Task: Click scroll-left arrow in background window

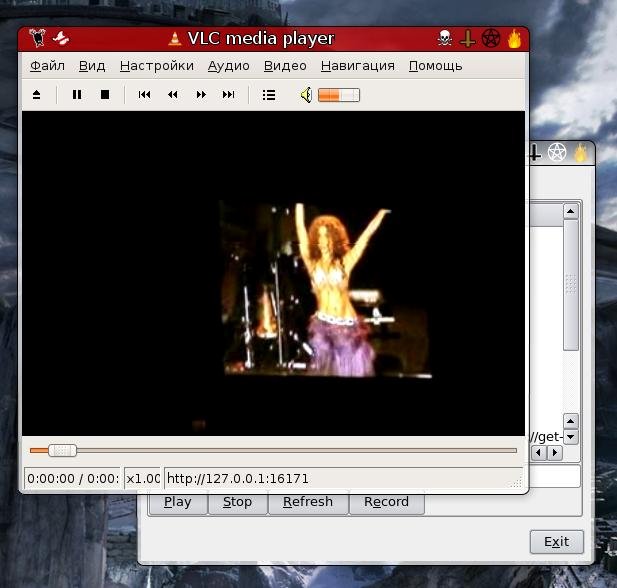Action: pos(538,453)
